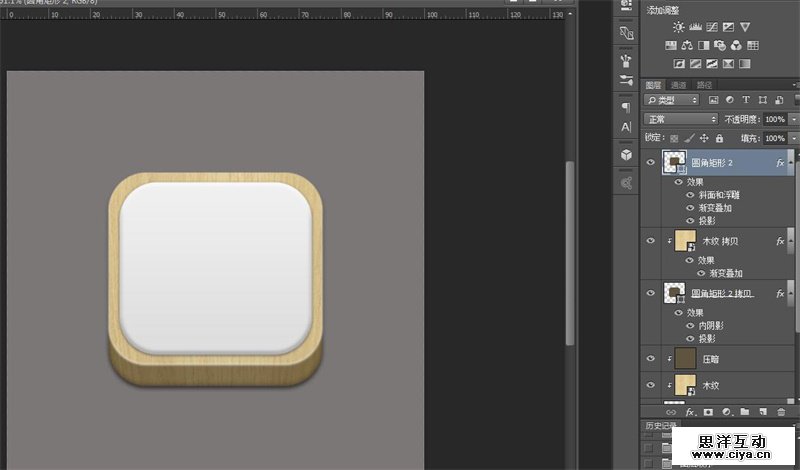Add a Color Balance adjustment (scales icon)

687,45
